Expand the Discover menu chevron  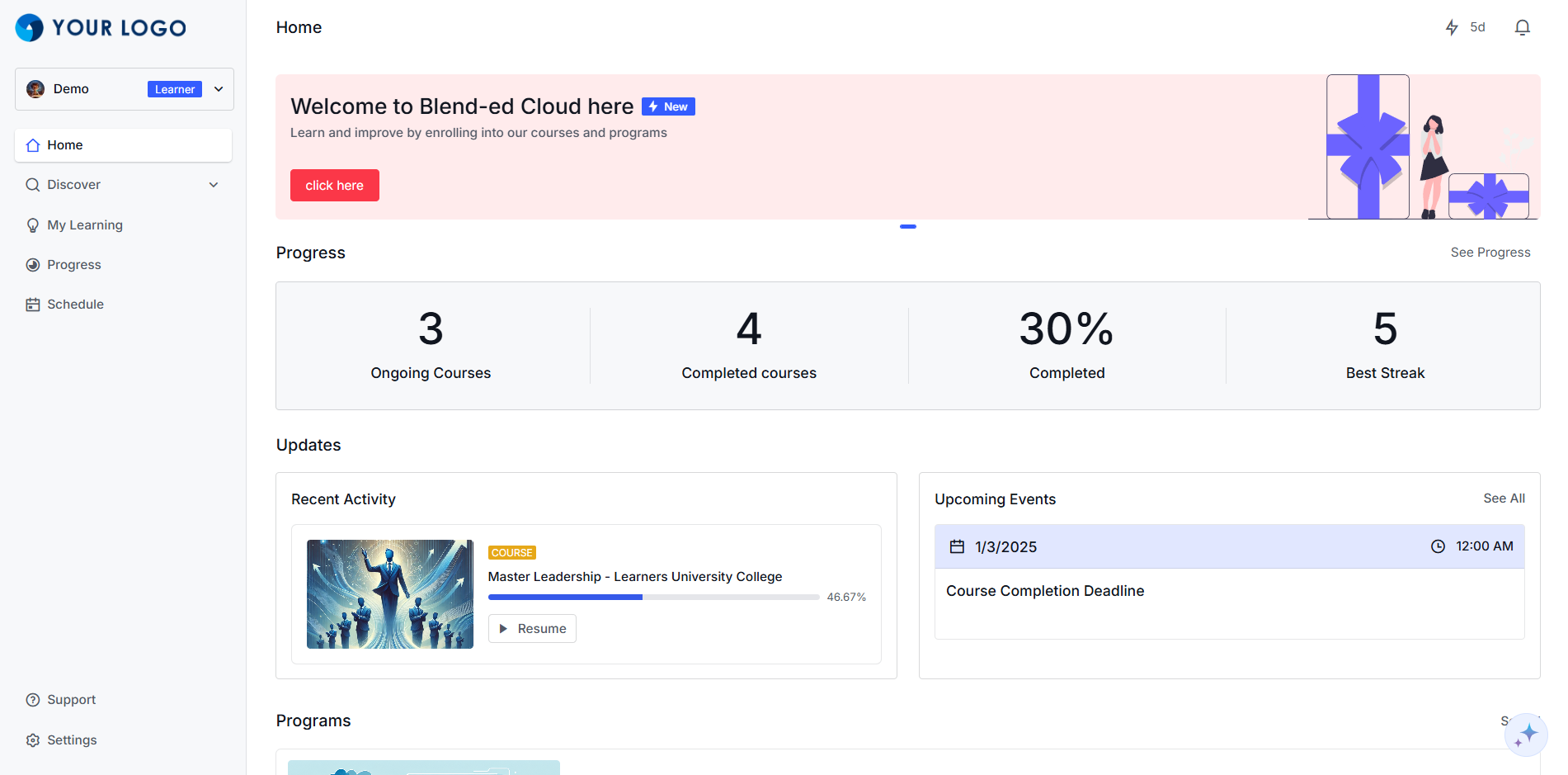click(214, 184)
